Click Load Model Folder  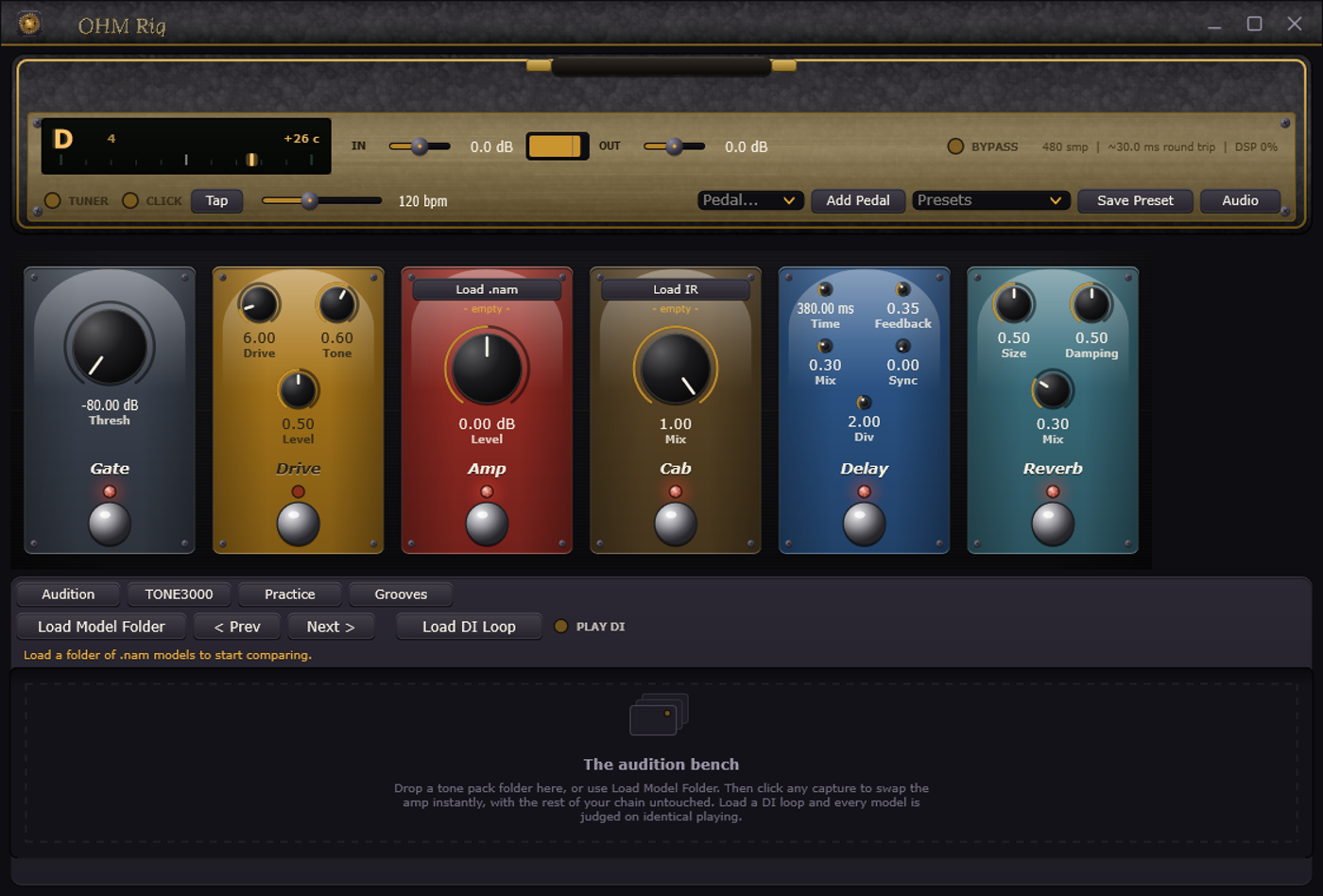[101, 627]
